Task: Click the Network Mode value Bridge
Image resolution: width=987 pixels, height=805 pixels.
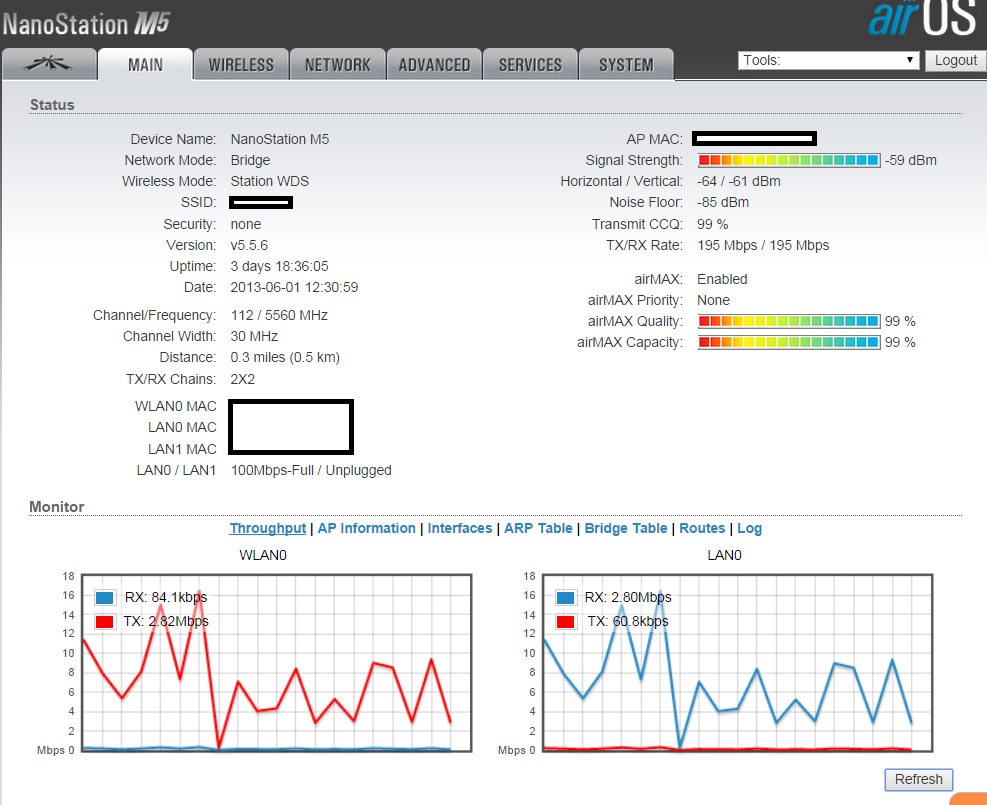Action: pyautogui.click(x=250, y=160)
